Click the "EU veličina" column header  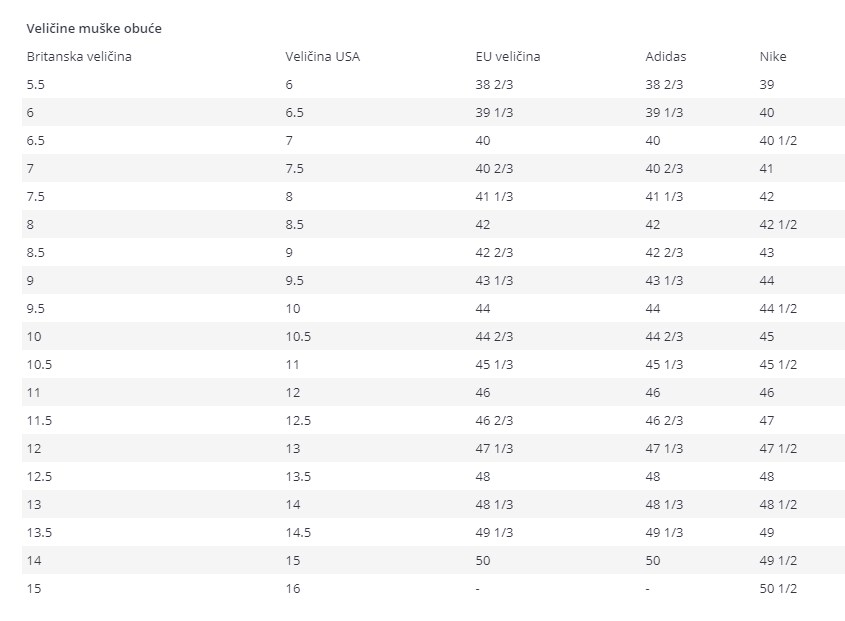[x=508, y=56]
